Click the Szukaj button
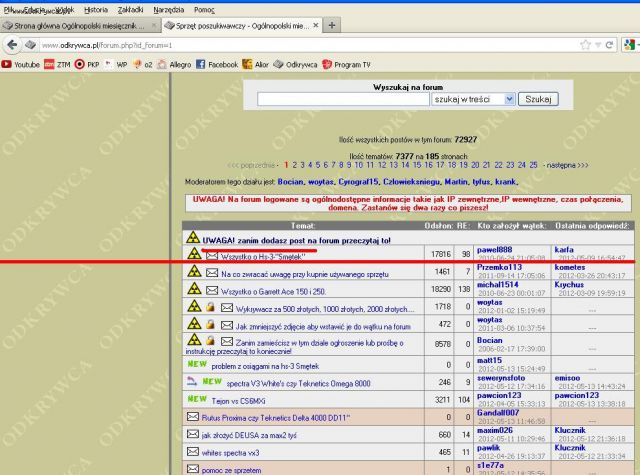 538,99
